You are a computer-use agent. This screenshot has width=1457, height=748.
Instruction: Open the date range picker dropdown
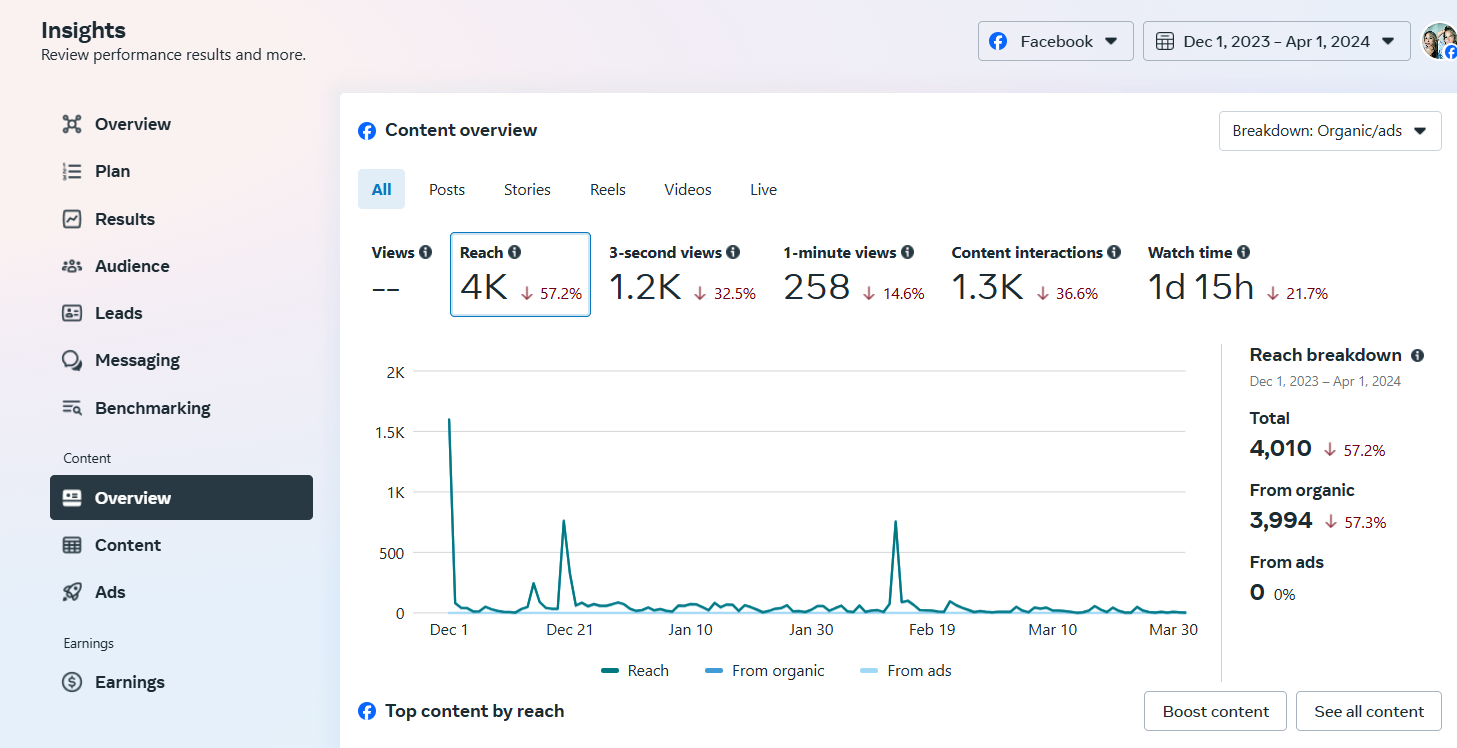[1276, 41]
